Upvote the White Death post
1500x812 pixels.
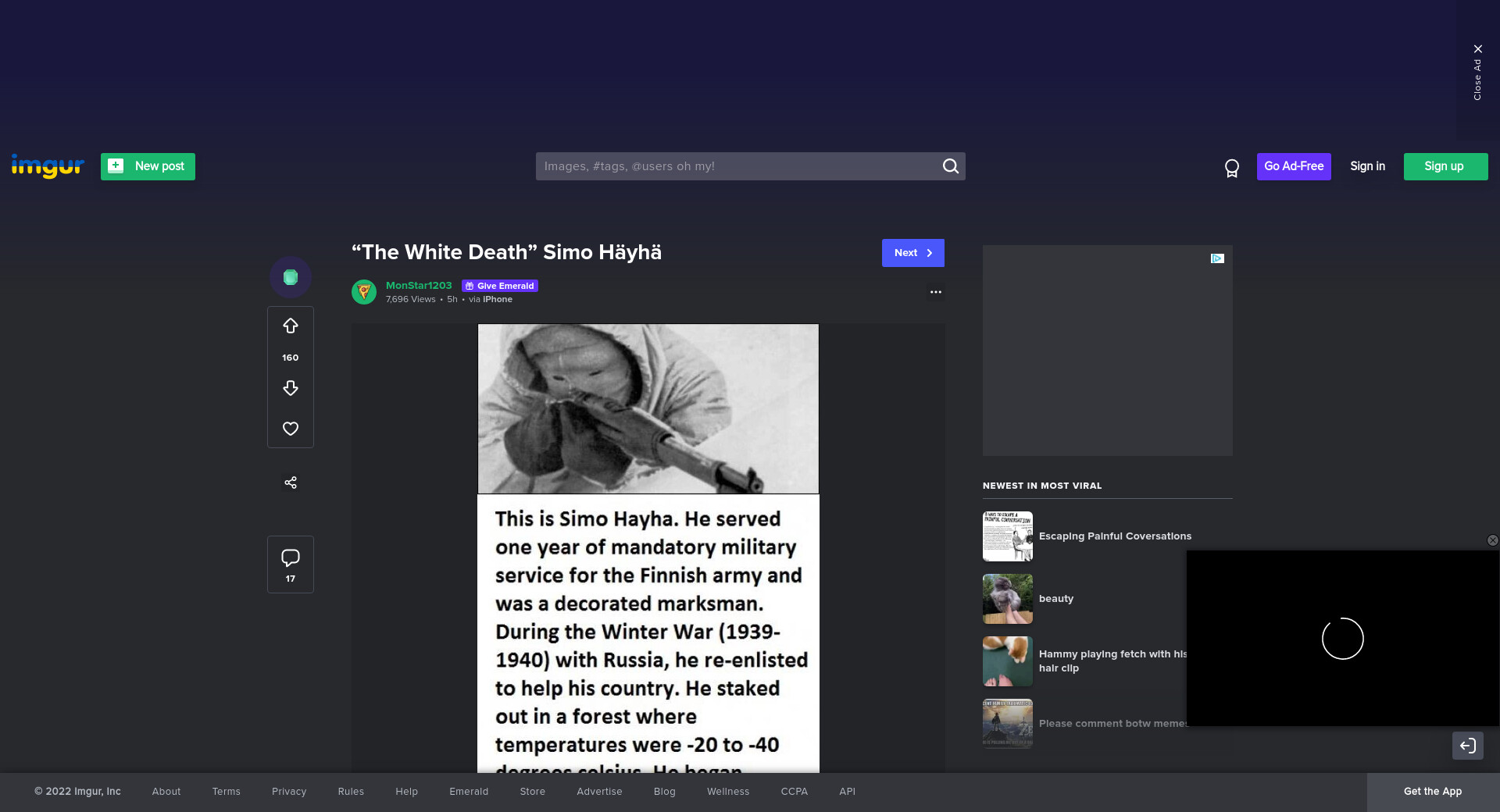290,326
